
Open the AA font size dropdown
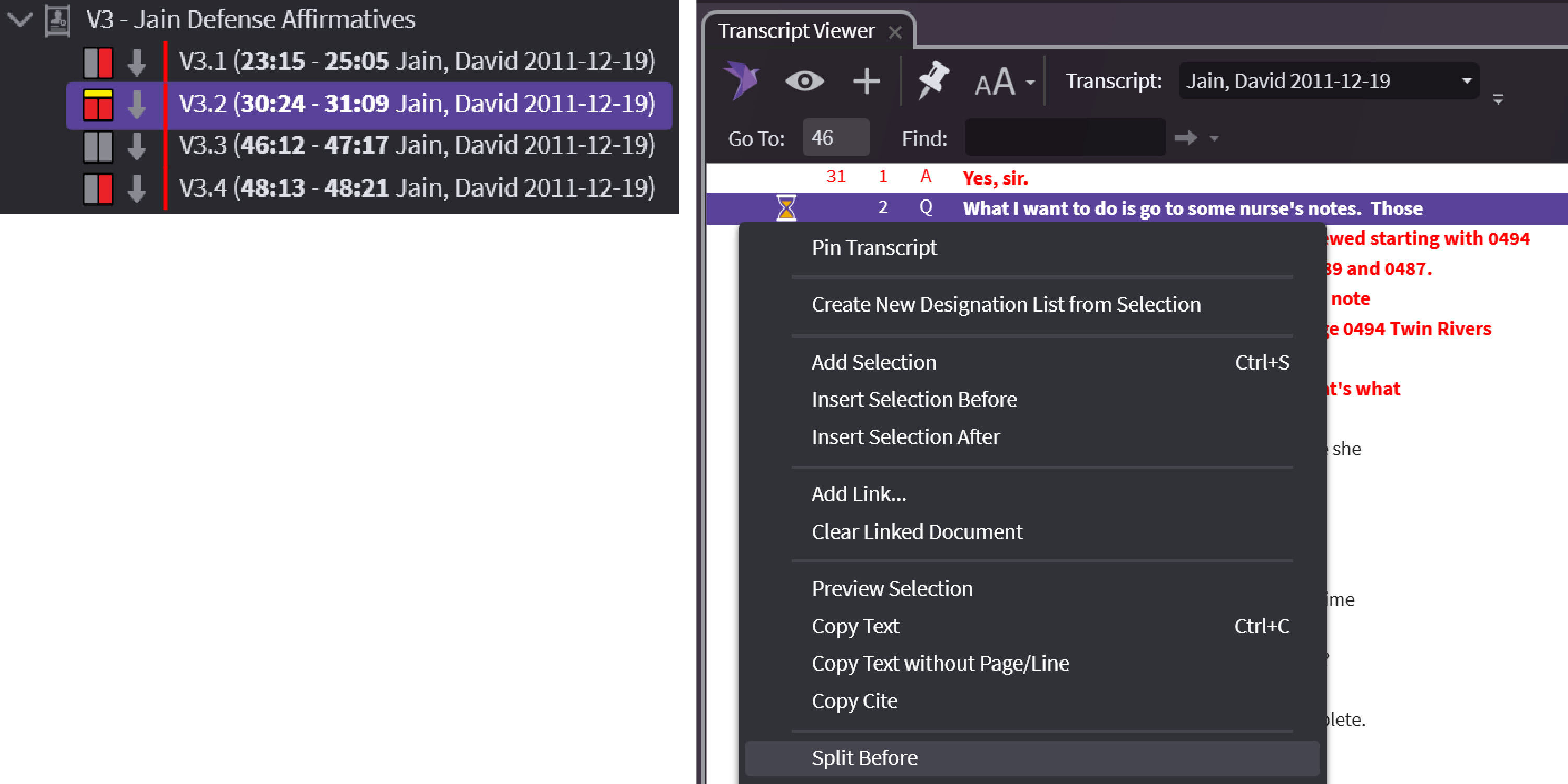click(1005, 82)
